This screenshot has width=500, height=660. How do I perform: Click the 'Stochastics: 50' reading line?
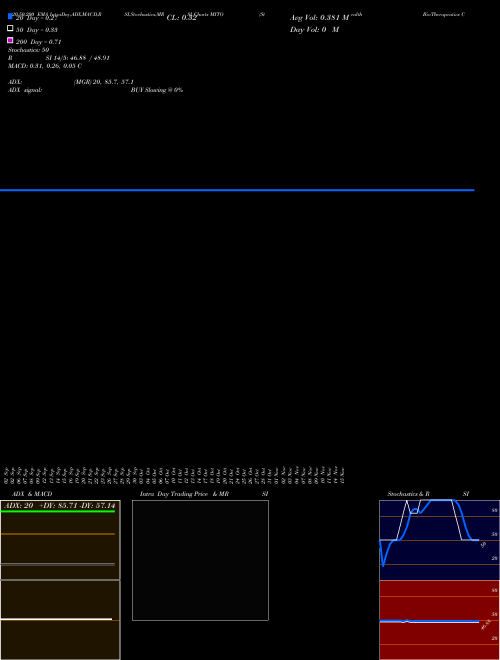pos(28,50)
